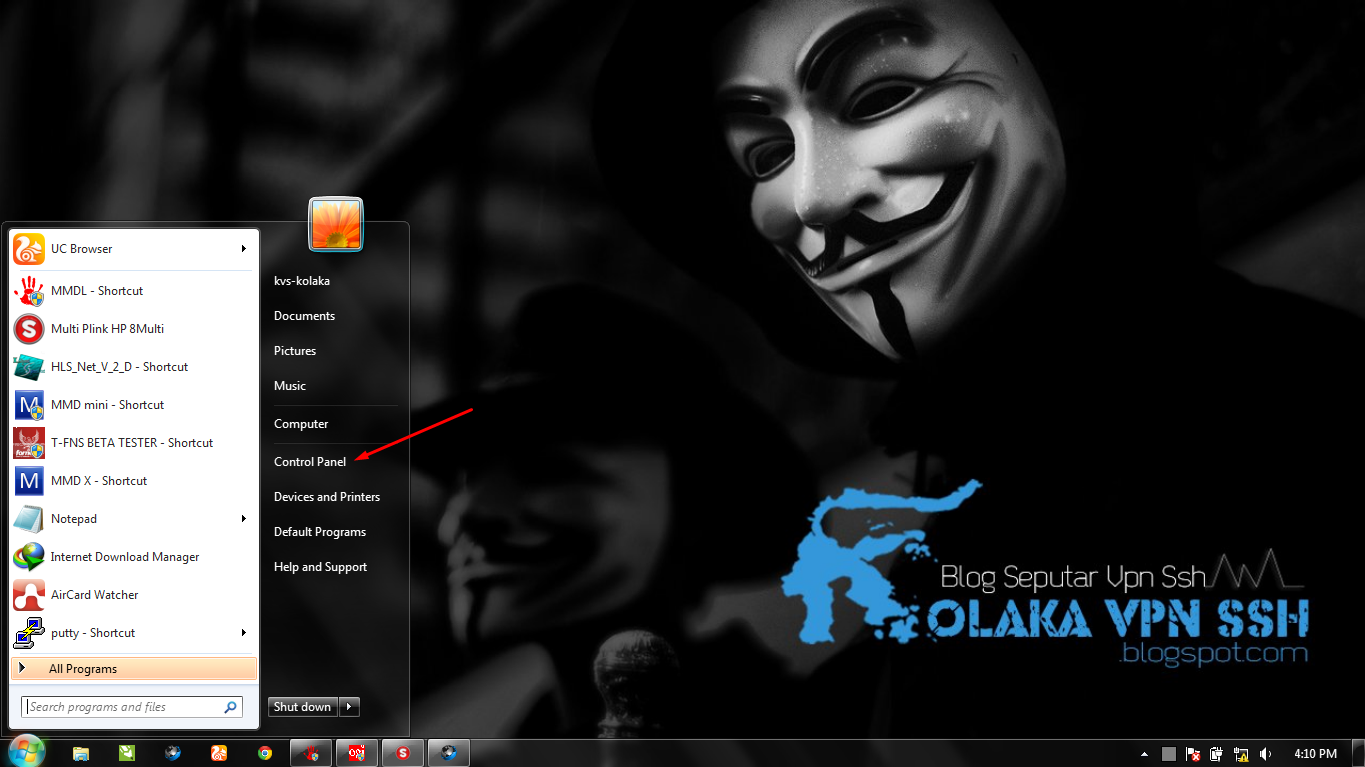Show hidden system tray icons
The image size is (1365, 767).
coord(1144,753)
